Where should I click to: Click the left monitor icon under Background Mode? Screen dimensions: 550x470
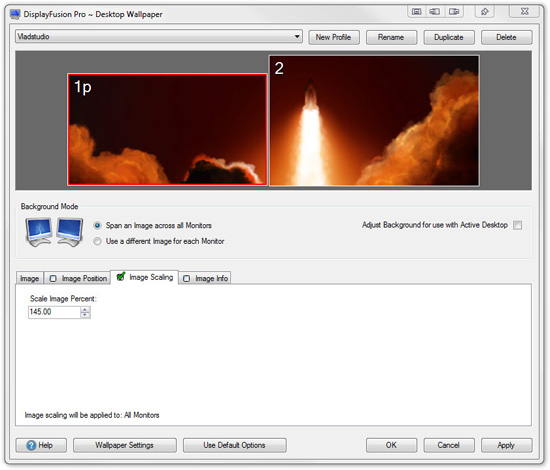[x=39, y=232]
